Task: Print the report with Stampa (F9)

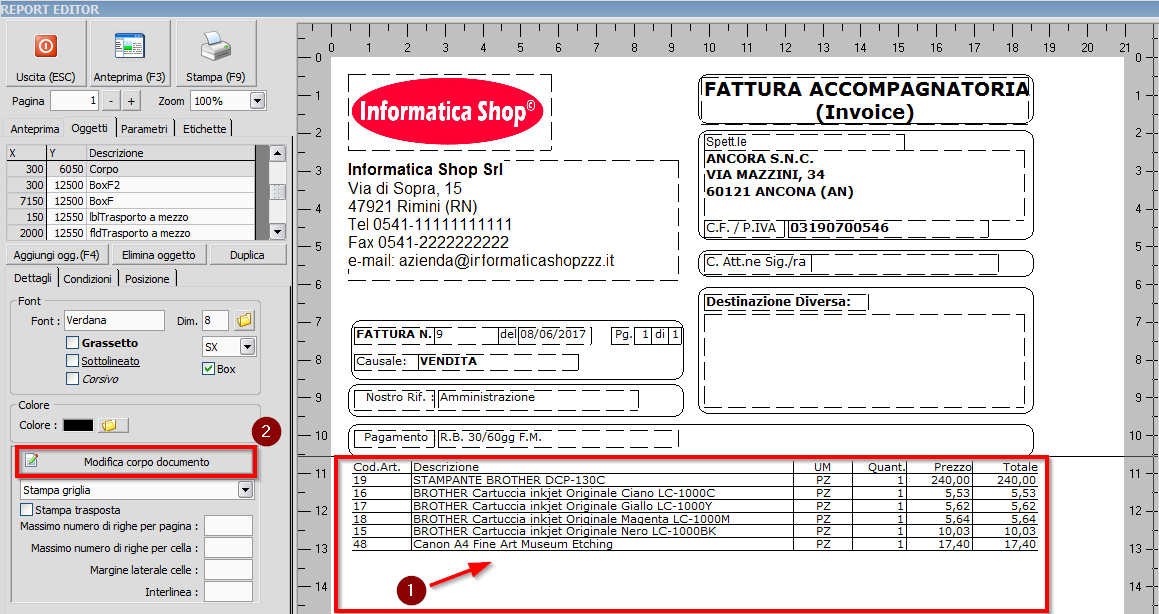Action: click(216, 54)
